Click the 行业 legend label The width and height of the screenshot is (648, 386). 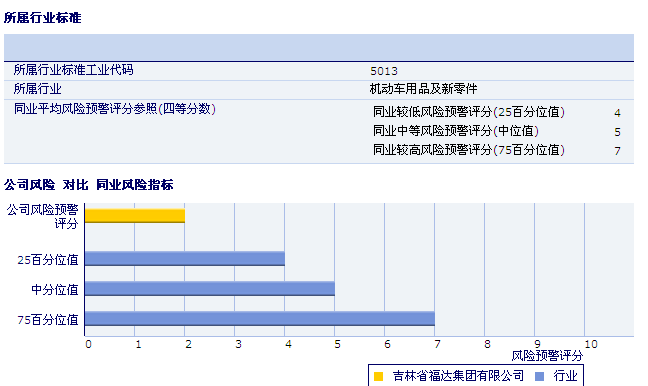point(565,376)
